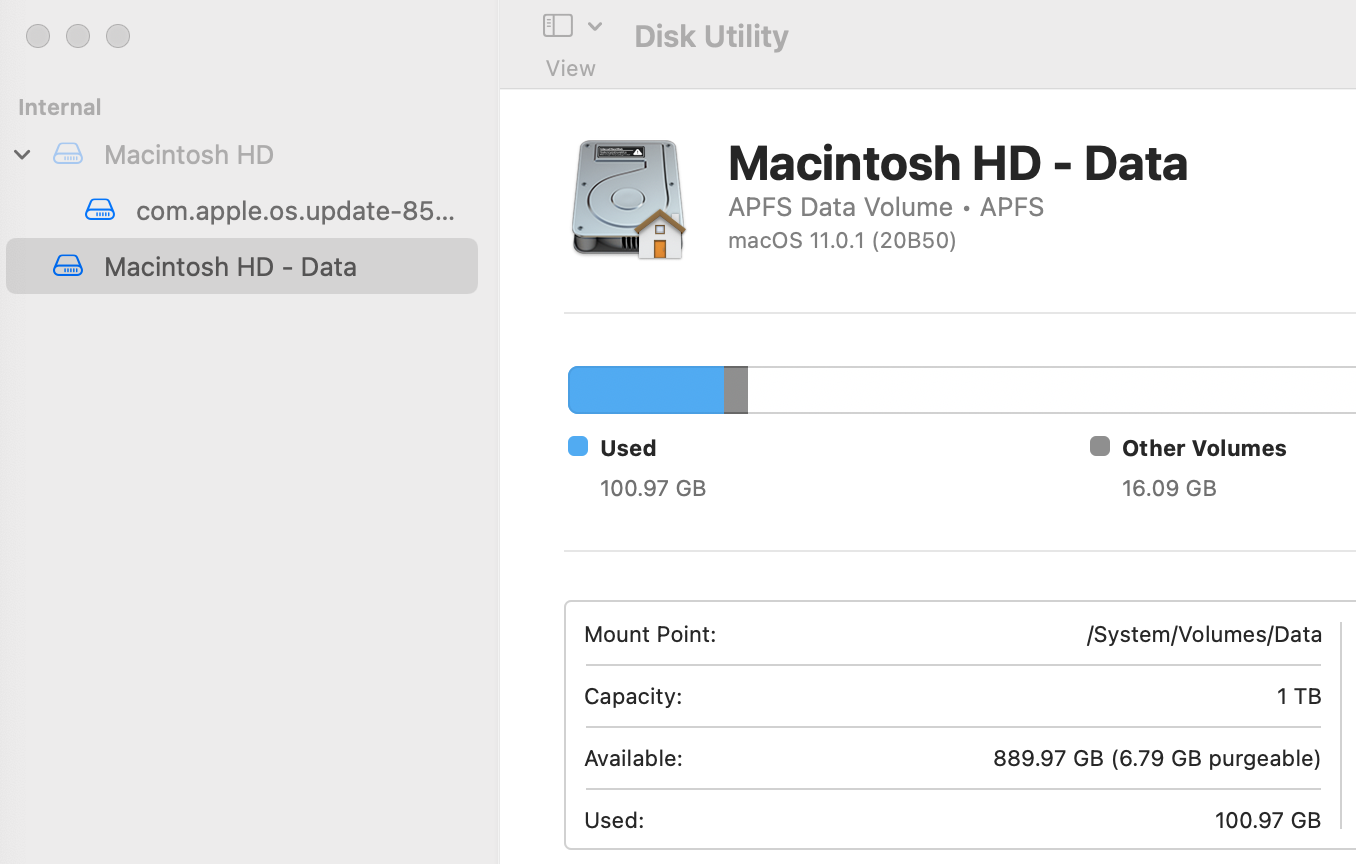Screen dimensions: 1356x864
Task: Click the Macintosh HD - Data sidebar volume icon
Action: pyautogui.click(x=68, y=266)
